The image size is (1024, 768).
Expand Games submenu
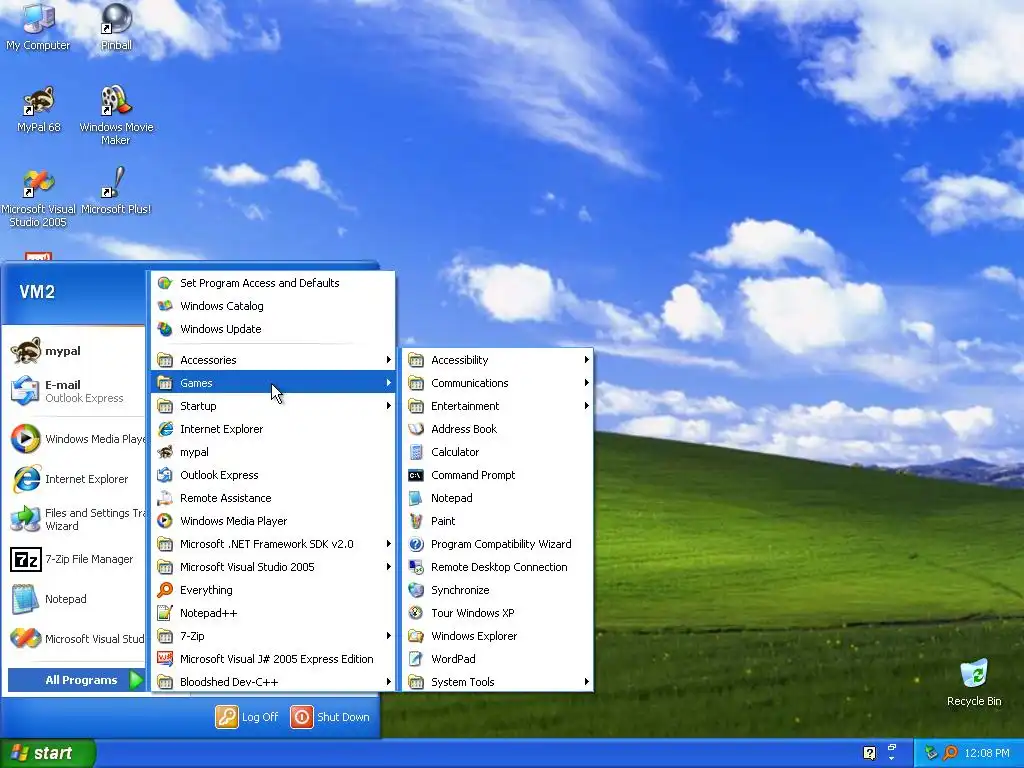tap(273, 383)
